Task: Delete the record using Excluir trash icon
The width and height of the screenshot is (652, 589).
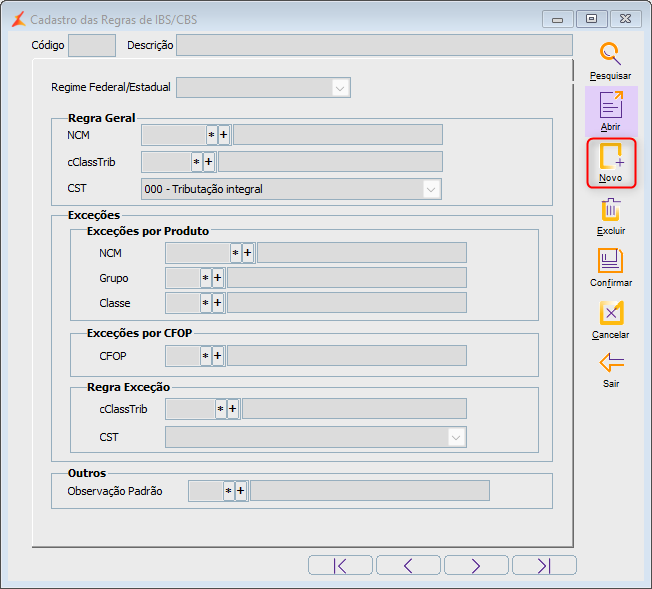Action: pos(610,210)
